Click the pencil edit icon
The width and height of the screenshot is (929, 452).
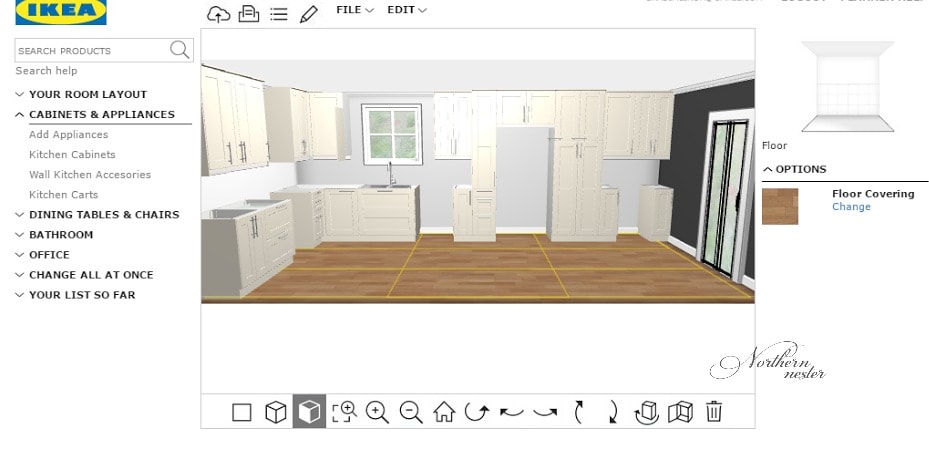309,14
